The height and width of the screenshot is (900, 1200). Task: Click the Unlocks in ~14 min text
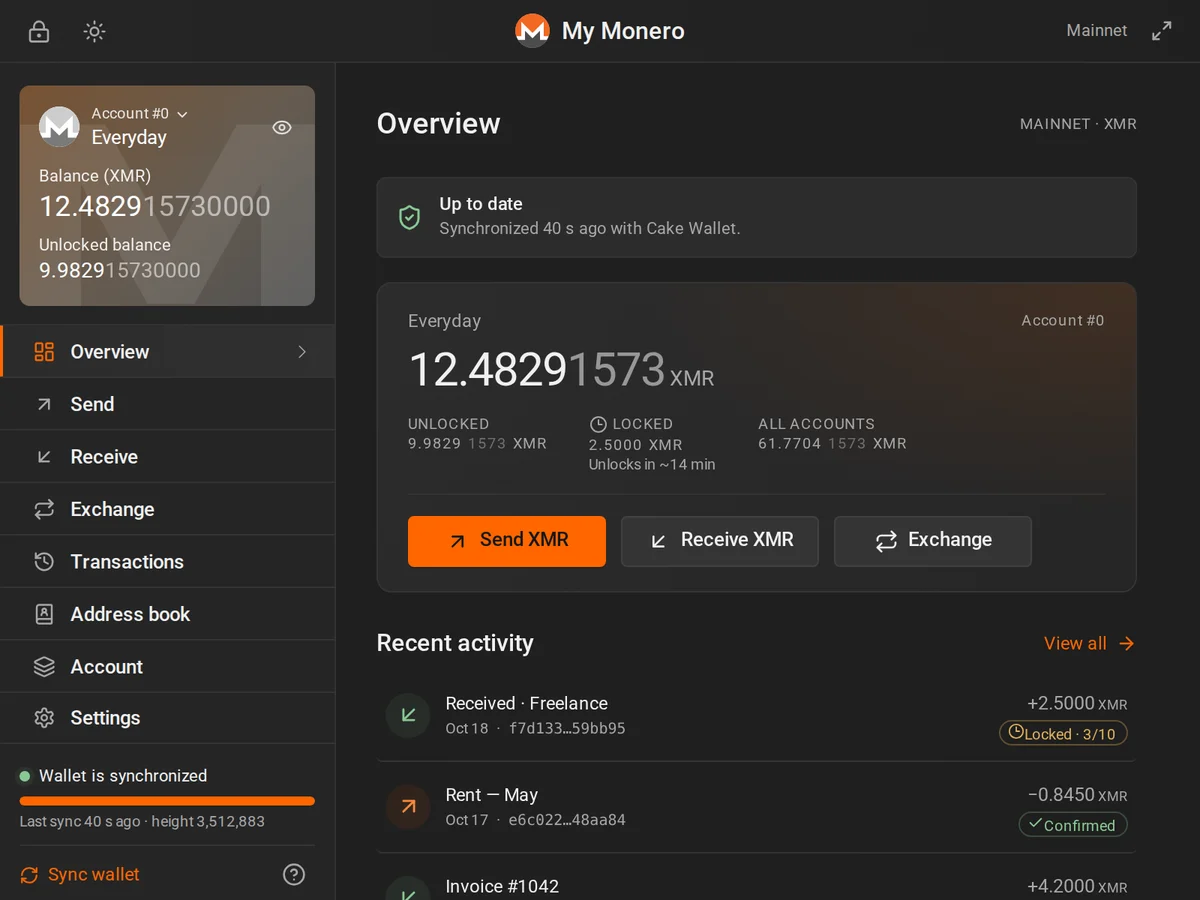tap(652, 465)
